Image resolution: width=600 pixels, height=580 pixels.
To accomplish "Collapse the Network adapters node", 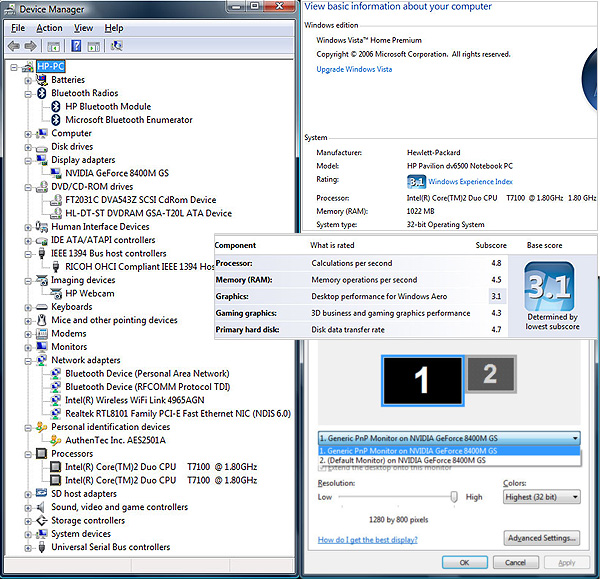I will pos(28,361).
